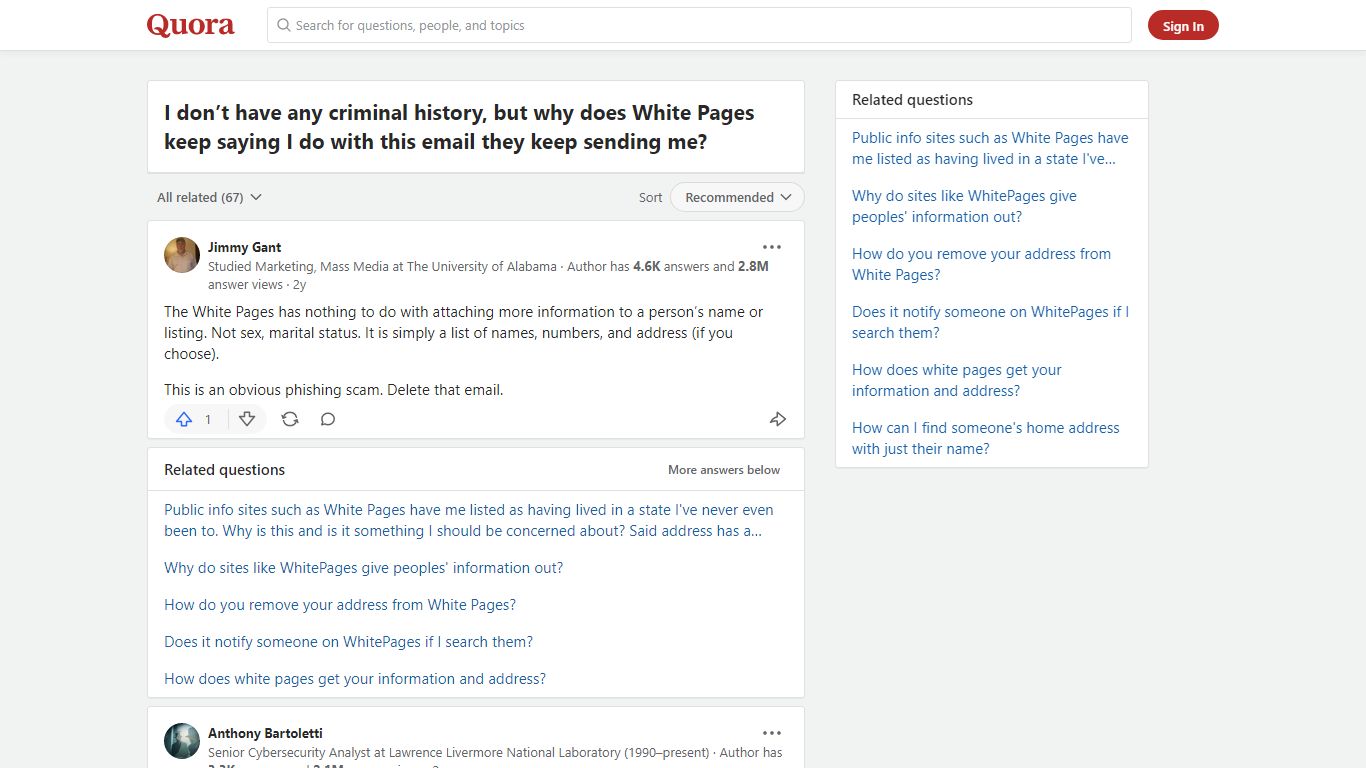Upvote Jimmy Gant's answer
Image resolution: width=1366 pixels, height=768 pixels.
click(x=184, y=420)
